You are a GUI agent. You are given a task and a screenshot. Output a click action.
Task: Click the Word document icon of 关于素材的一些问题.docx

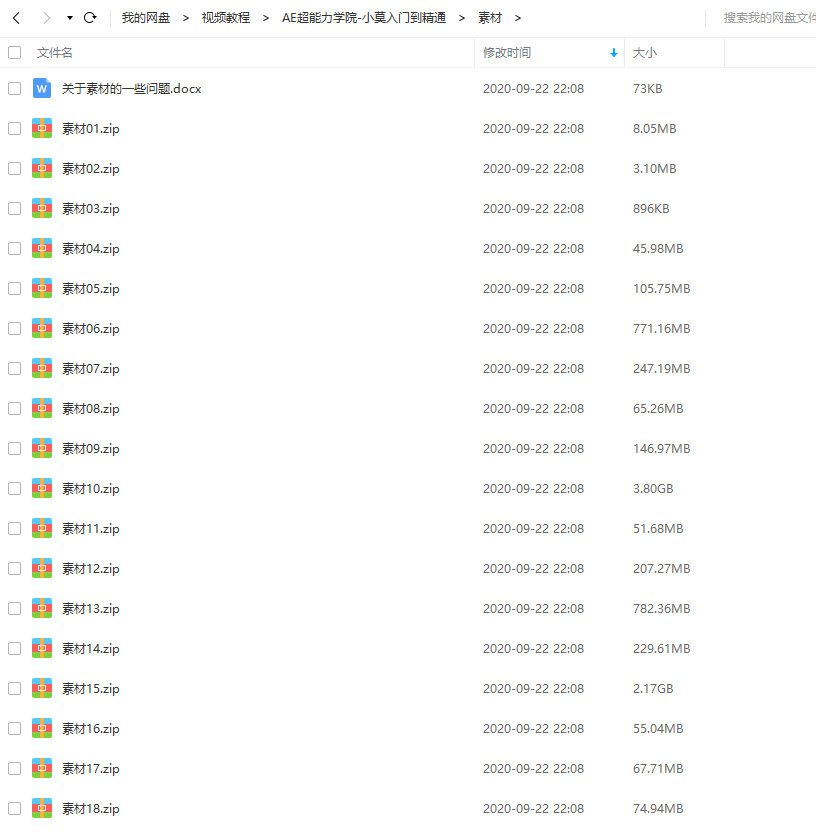pos(41,88)
